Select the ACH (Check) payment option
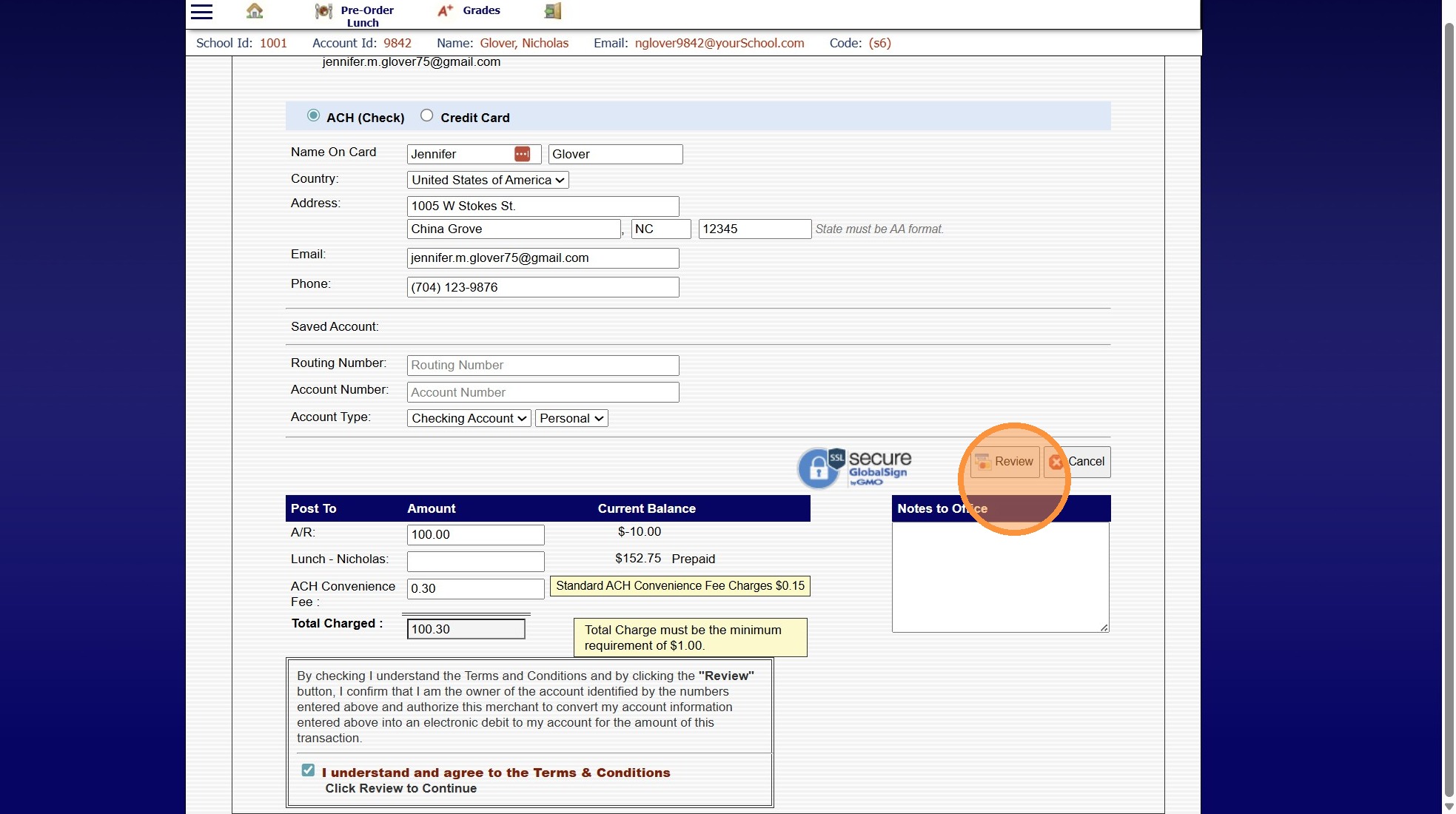The image size is (1456, 814). click(314, 115)
